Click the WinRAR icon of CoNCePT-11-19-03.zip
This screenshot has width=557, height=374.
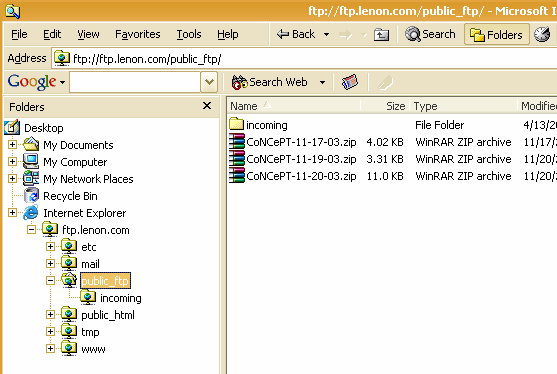237,159
